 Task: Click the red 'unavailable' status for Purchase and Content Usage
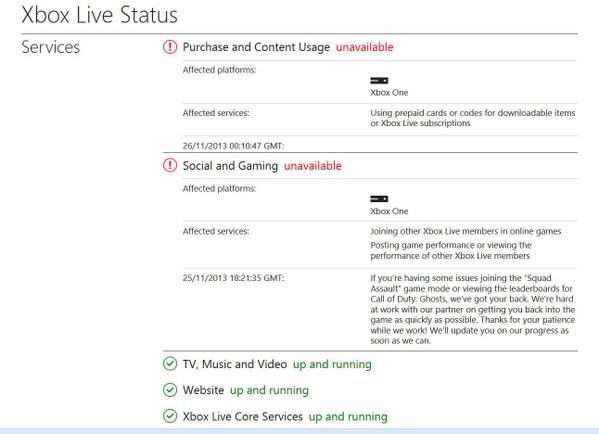364,47
